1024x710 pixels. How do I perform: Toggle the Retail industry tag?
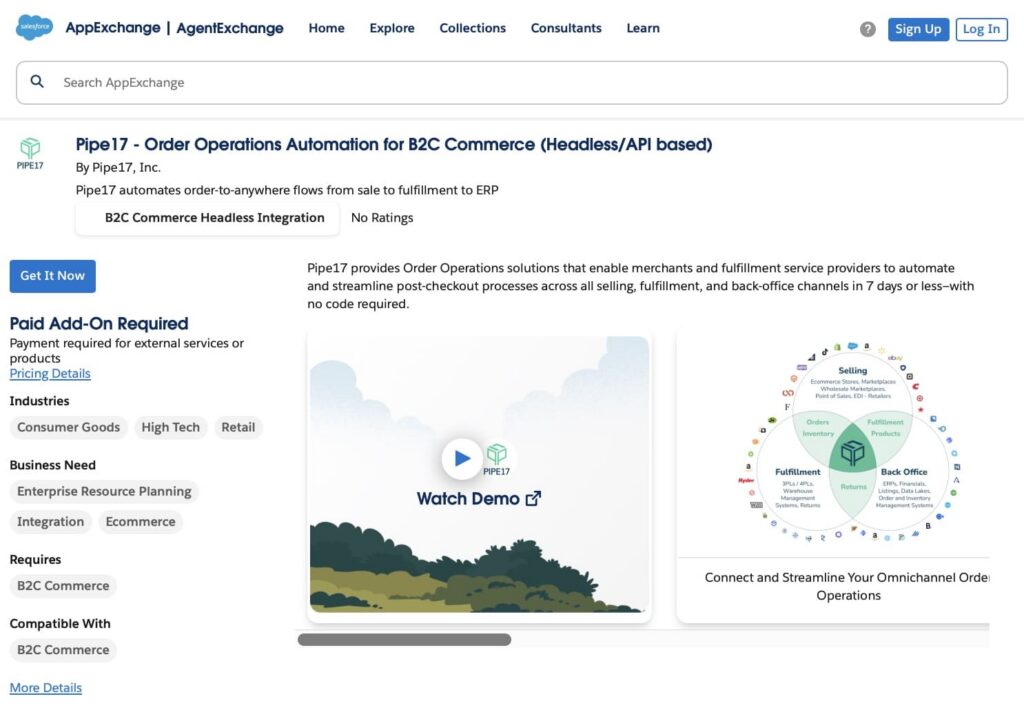click(x=238, y=427)
